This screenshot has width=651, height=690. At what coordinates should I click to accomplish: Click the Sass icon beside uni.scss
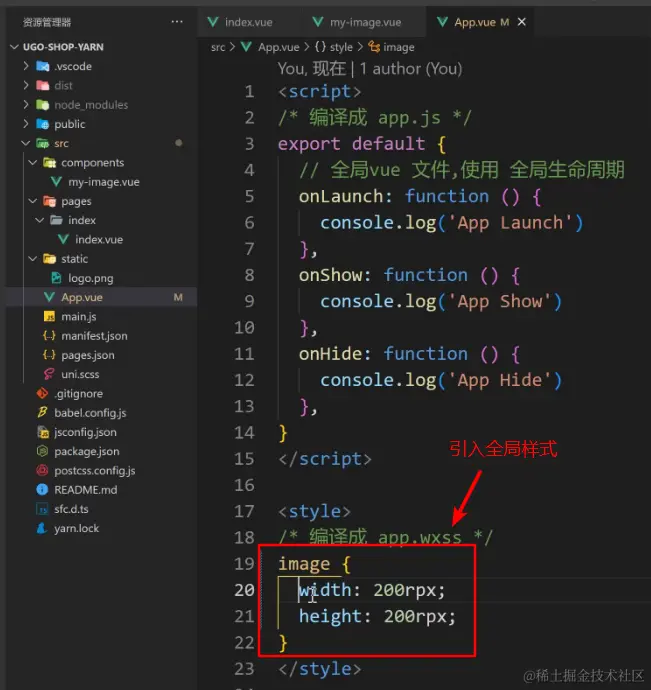(49, 374)
